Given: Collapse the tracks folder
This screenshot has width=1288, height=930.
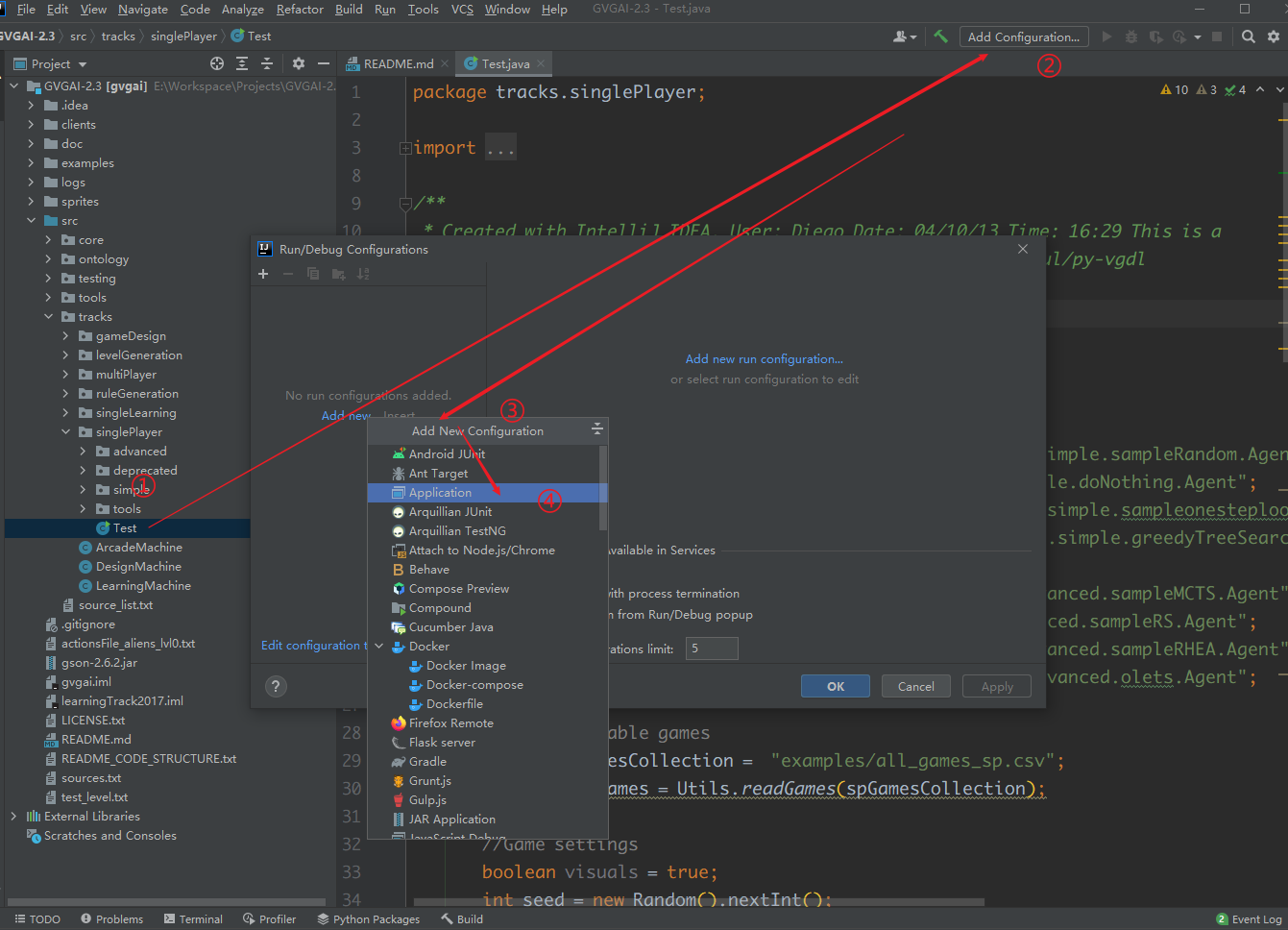Looking at the screenshot, I should pos(48,317).
